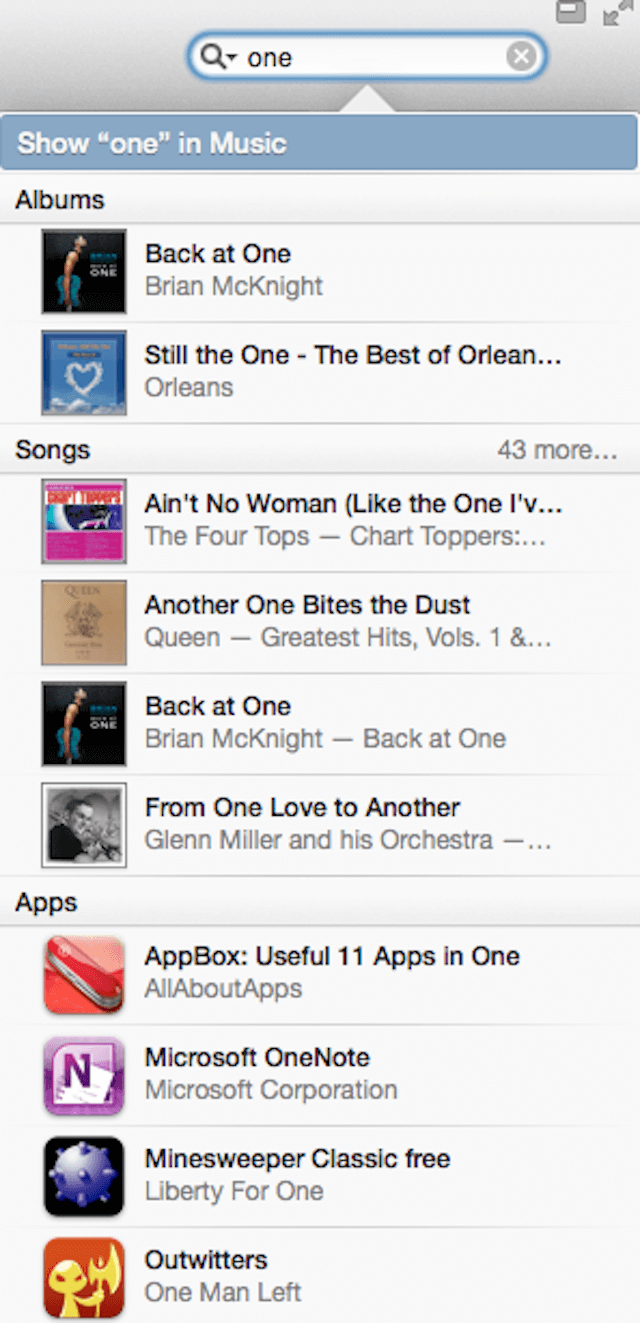Expand "43 more..." songs results
The width and height of the screenshot is (640, 1323).
[557, 450]
